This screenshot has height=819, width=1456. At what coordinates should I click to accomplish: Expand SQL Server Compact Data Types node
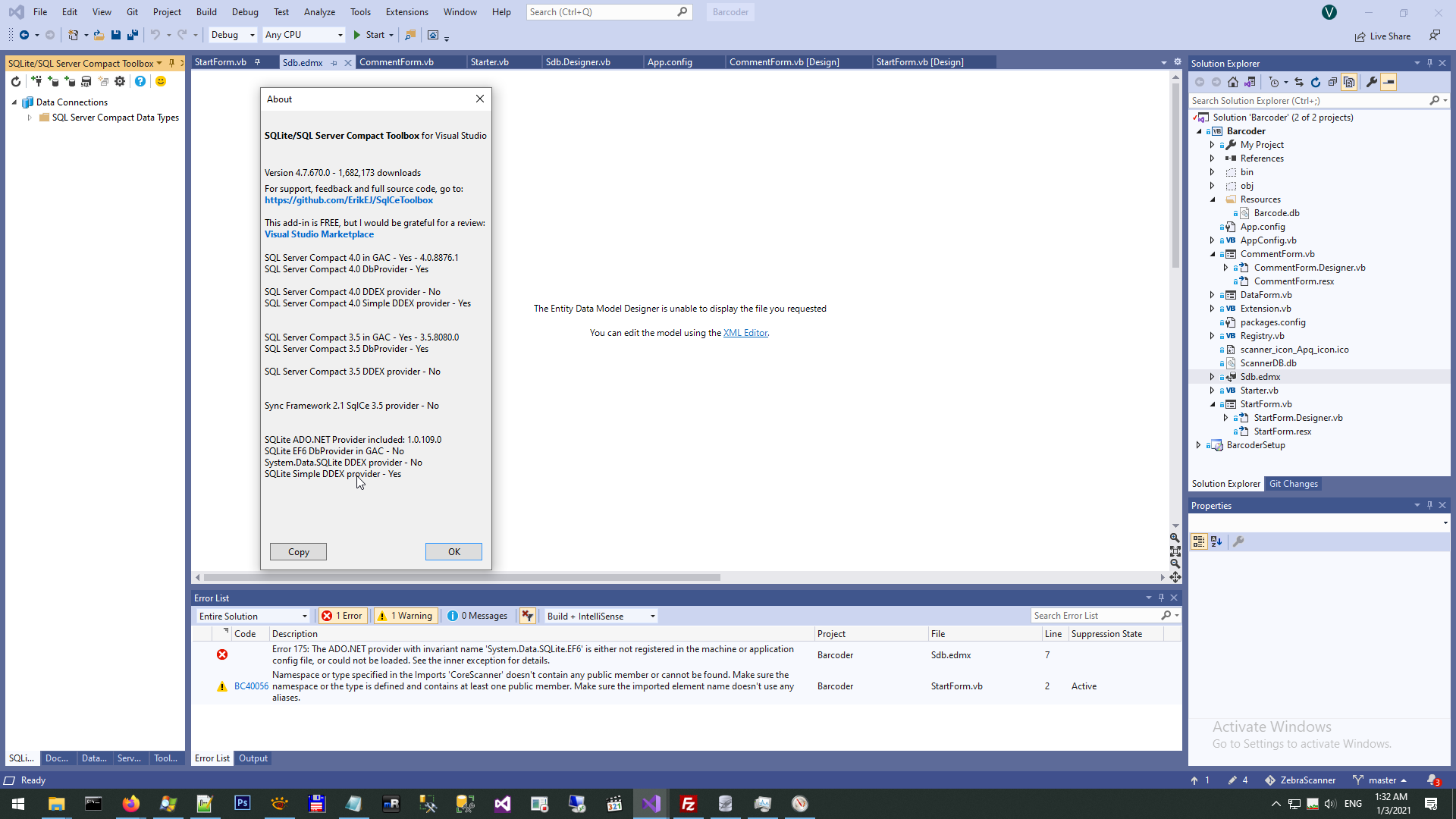[30, 118]
